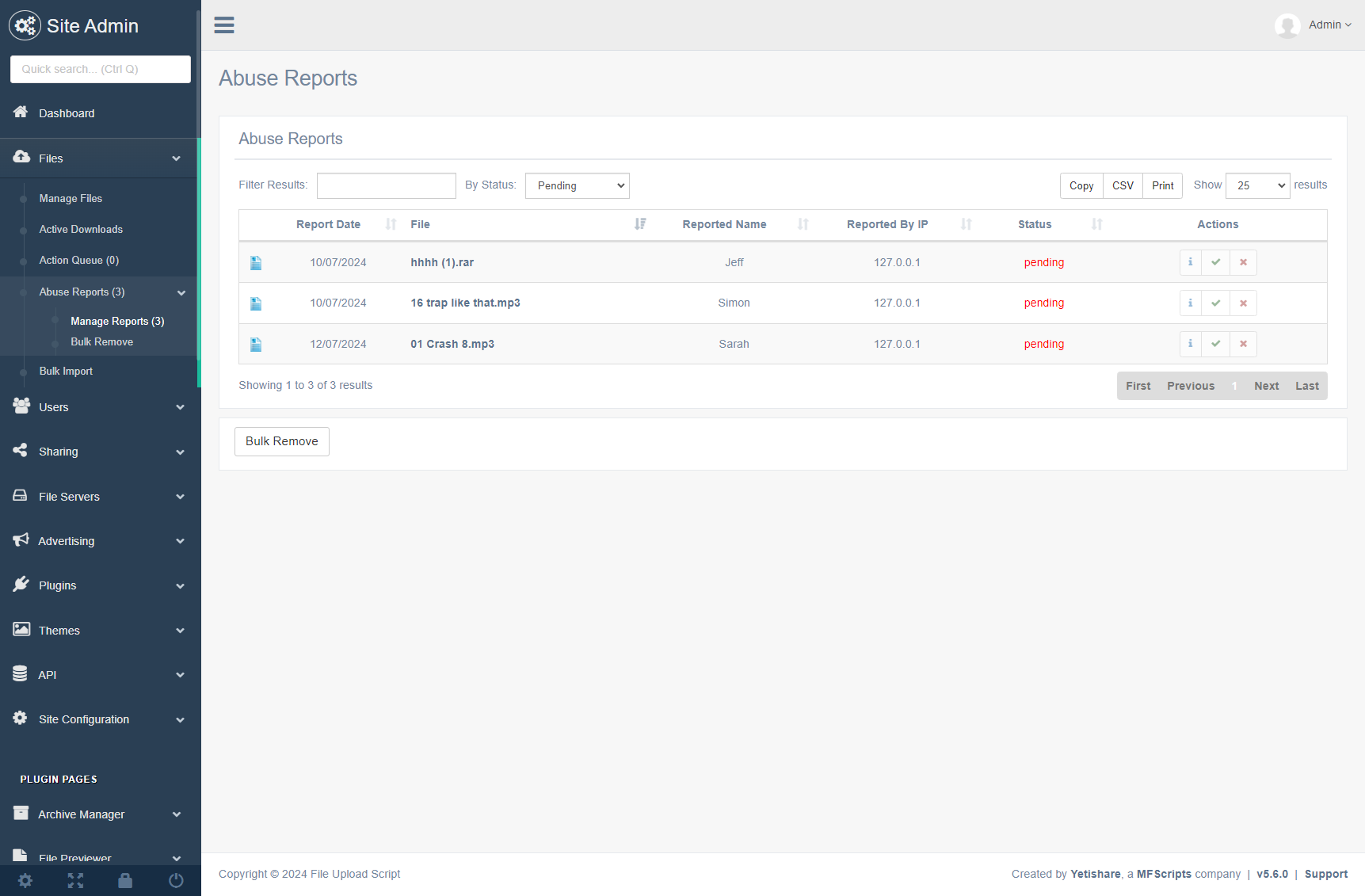Viewport: 1365px width, 896px height.
Task: Sort table by Status column
Action: point(1035,225)
